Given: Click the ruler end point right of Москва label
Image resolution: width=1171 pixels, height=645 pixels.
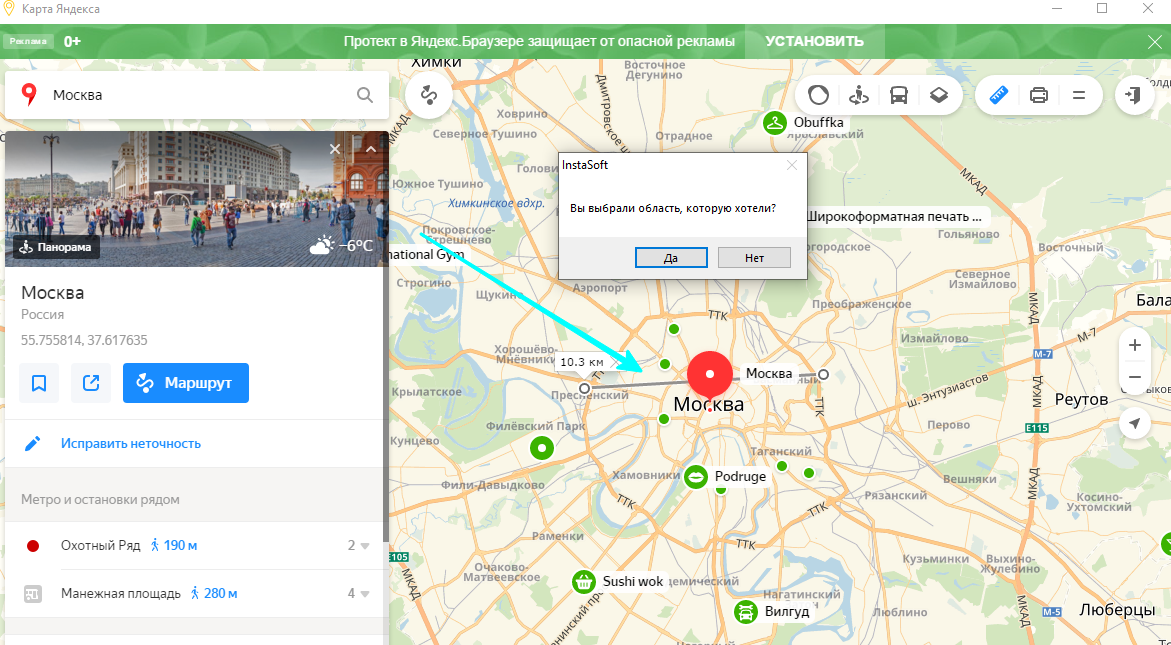Looking at the screenshot, I should 823,374.
